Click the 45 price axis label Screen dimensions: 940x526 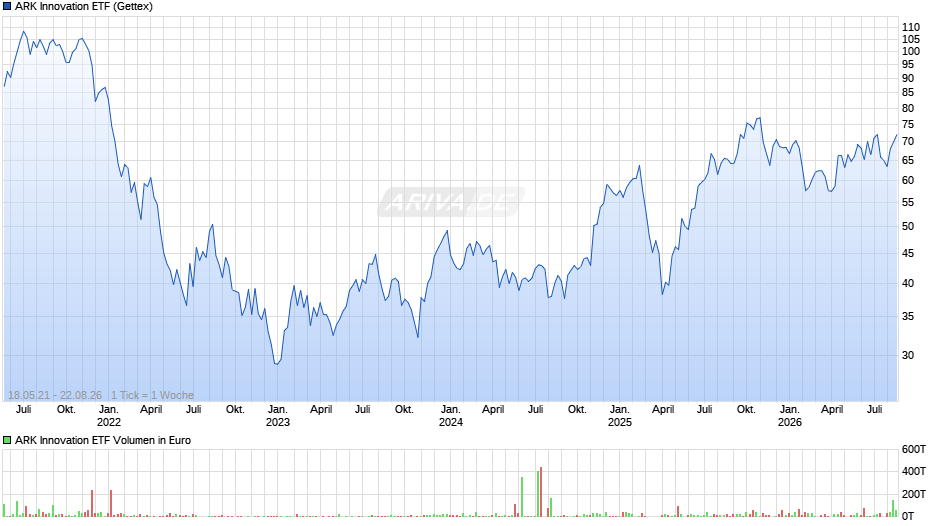pyautogui.click(x=908, y=253)
